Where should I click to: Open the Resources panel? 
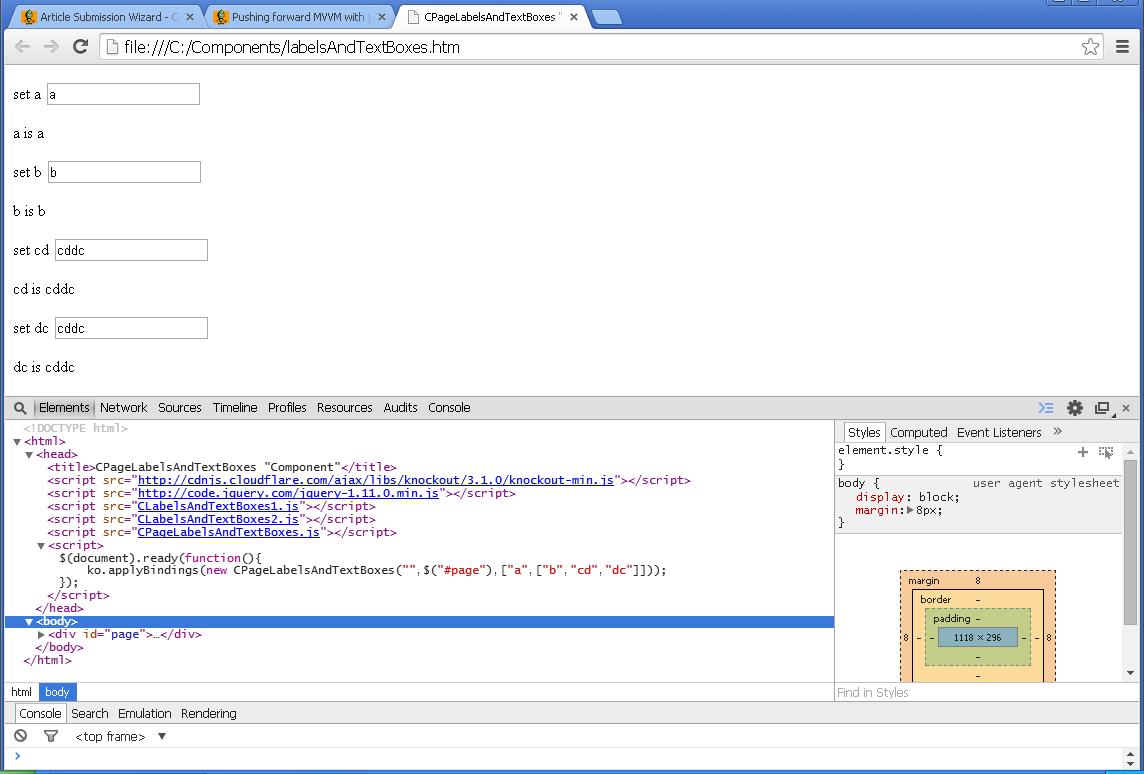tap(344, 408)
